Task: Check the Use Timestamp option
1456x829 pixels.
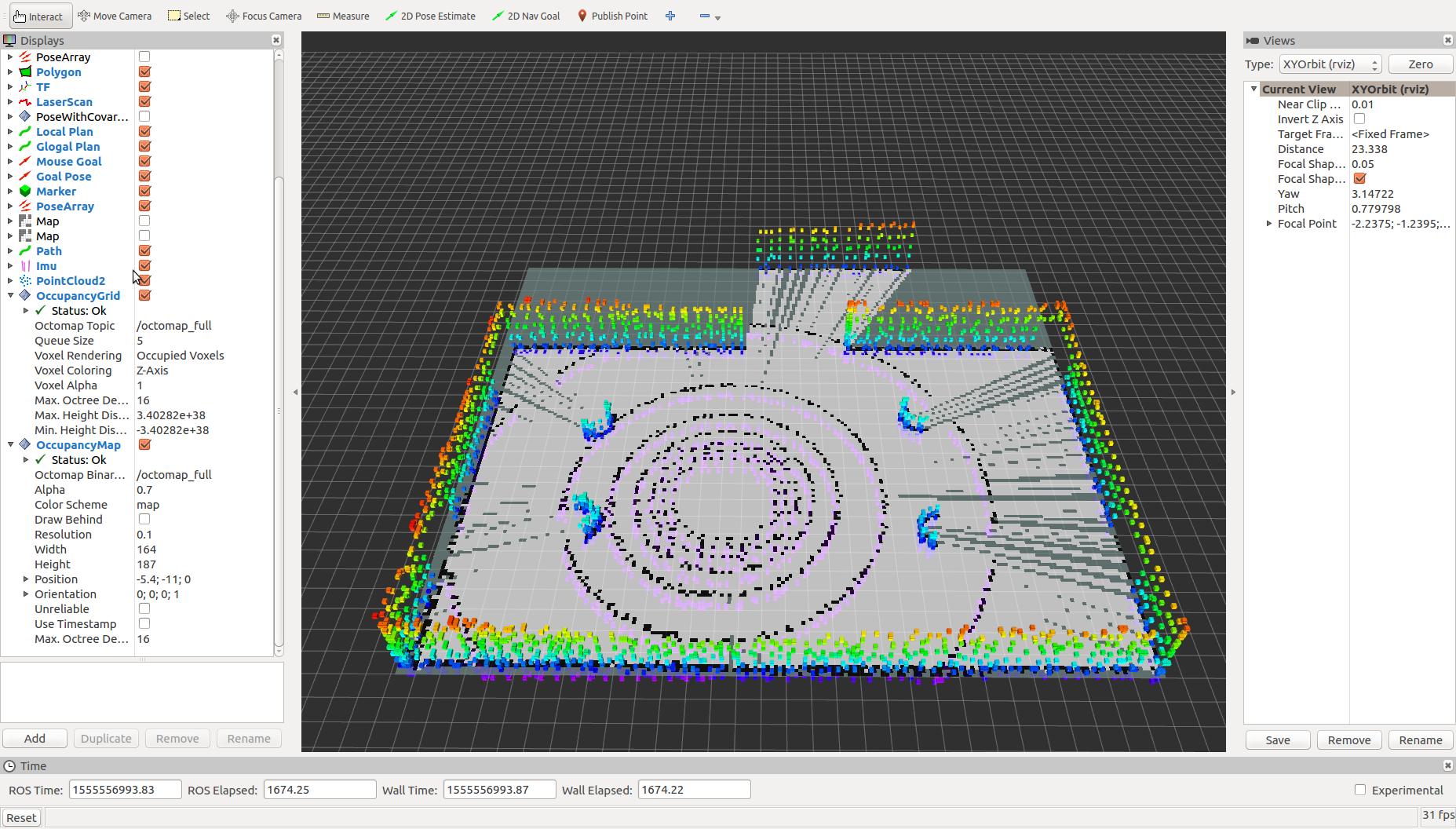Action: (144, 623)
